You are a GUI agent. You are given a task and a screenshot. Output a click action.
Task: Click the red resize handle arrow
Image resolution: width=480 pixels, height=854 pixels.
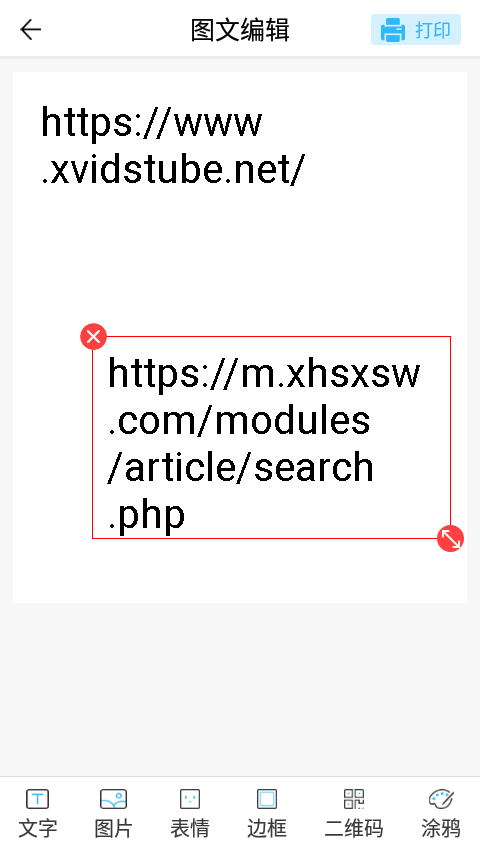[x=450, y=539]
